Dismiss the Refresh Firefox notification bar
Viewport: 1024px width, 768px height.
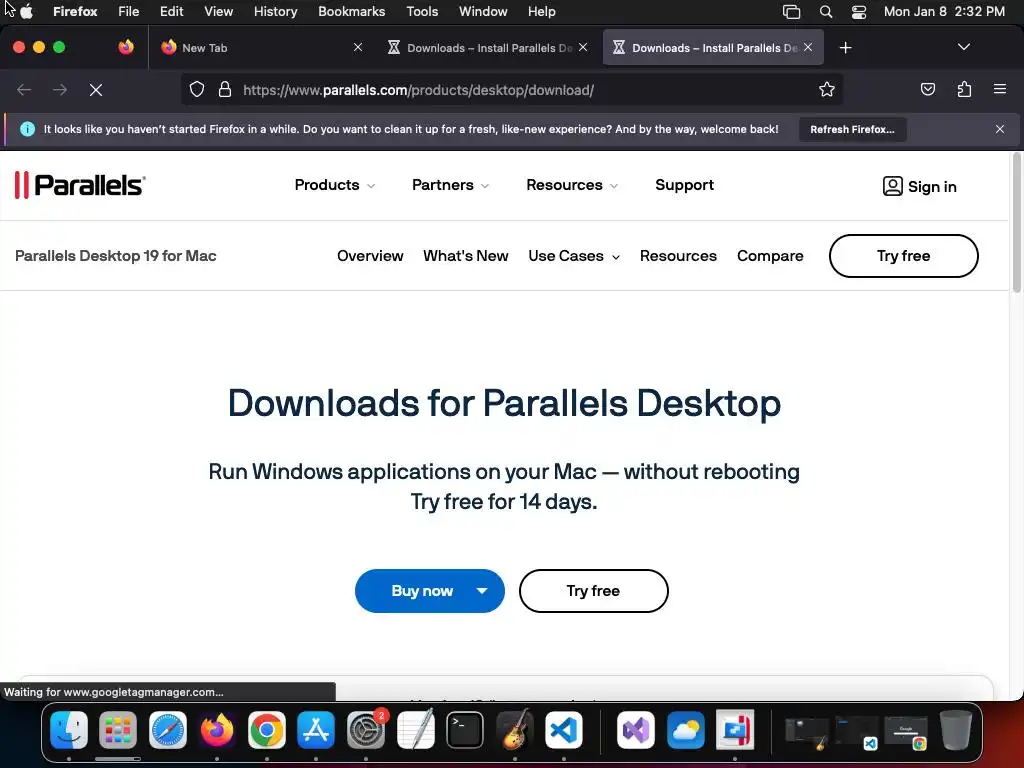[1000, 129]
